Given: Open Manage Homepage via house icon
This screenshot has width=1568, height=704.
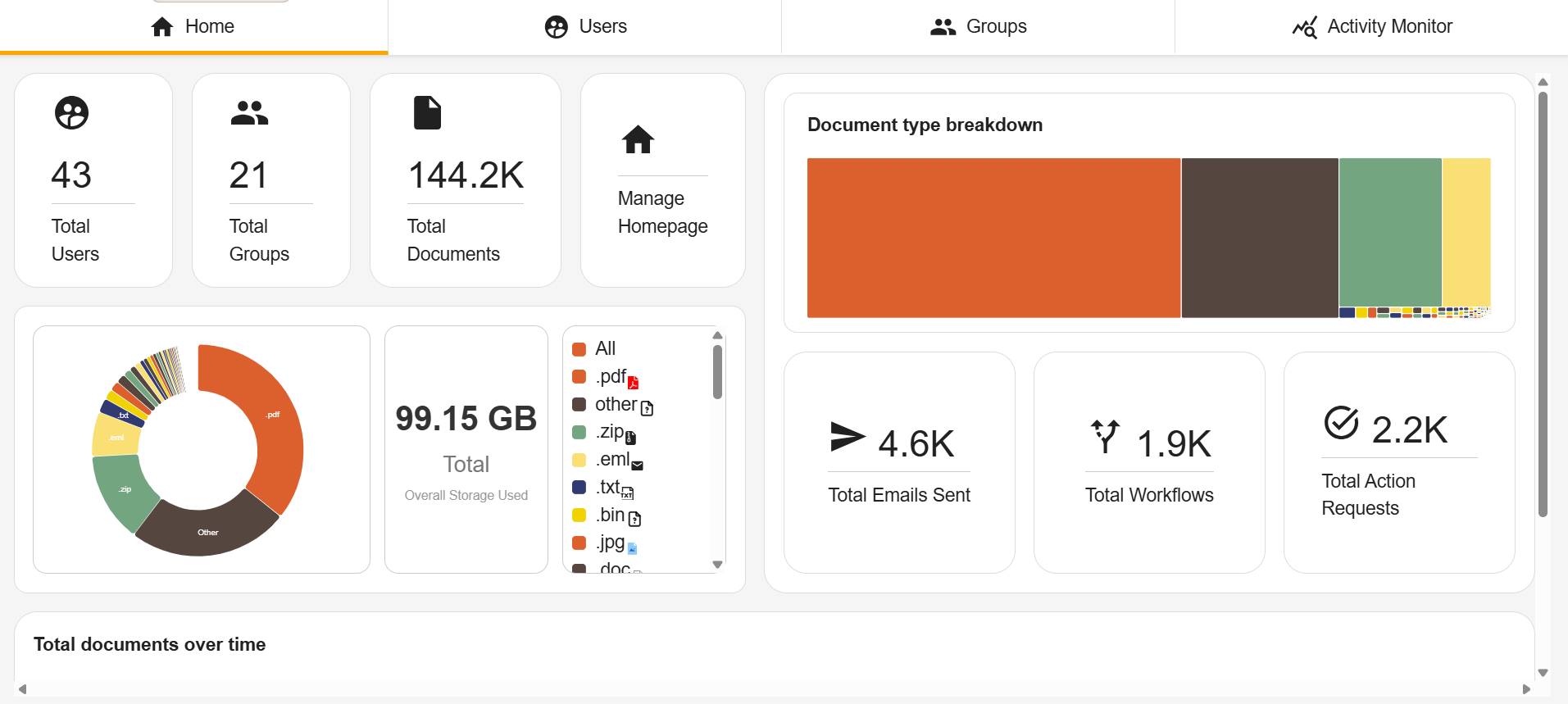Looking at the screenshot, I should [x=638, y=140].
